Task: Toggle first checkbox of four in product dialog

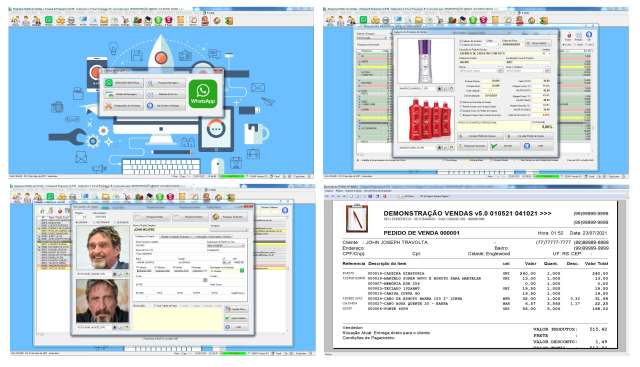Action: point(462,102)
